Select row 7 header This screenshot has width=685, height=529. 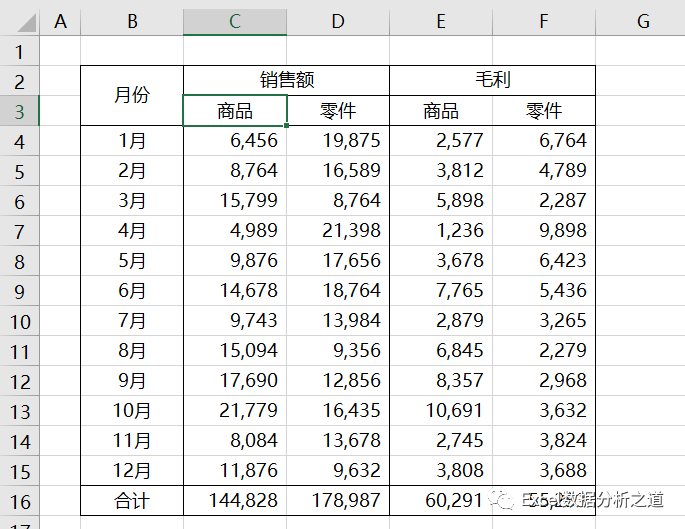click(20, 231)
